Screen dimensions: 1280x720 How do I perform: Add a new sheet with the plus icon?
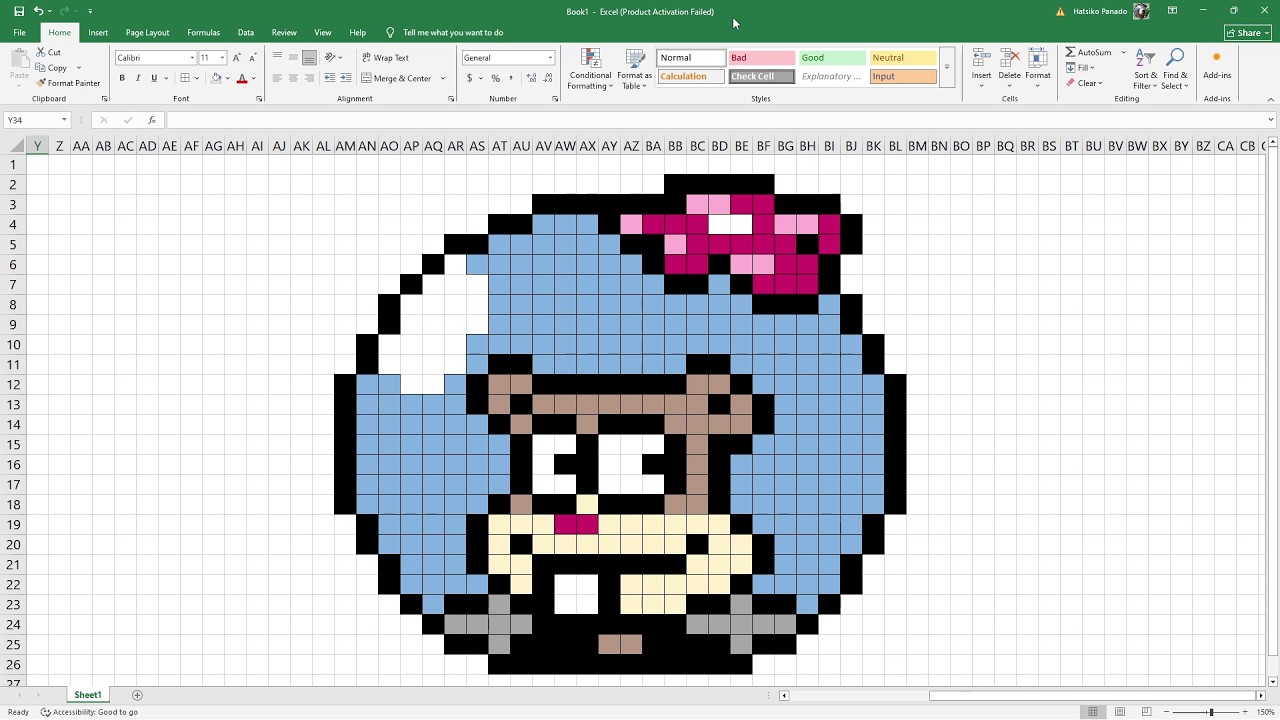(137, 695)
